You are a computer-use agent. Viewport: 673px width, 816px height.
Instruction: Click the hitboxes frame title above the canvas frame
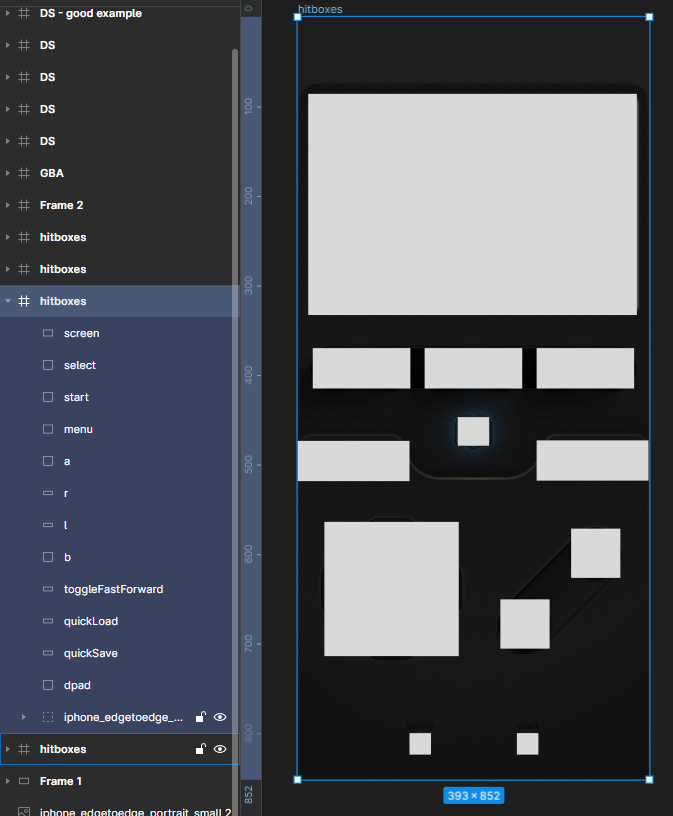pyautogui.click(x=320, y=9)
